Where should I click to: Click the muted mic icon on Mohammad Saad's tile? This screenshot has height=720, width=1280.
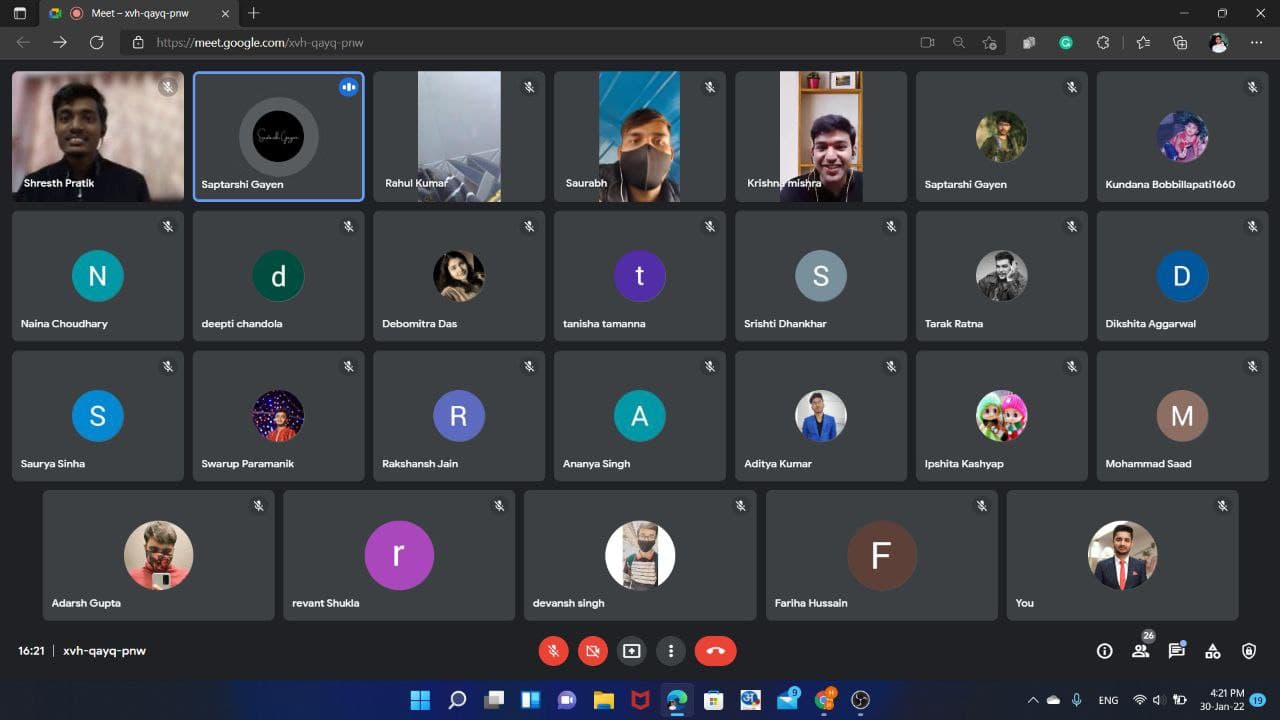click(x=1253, y=367)
